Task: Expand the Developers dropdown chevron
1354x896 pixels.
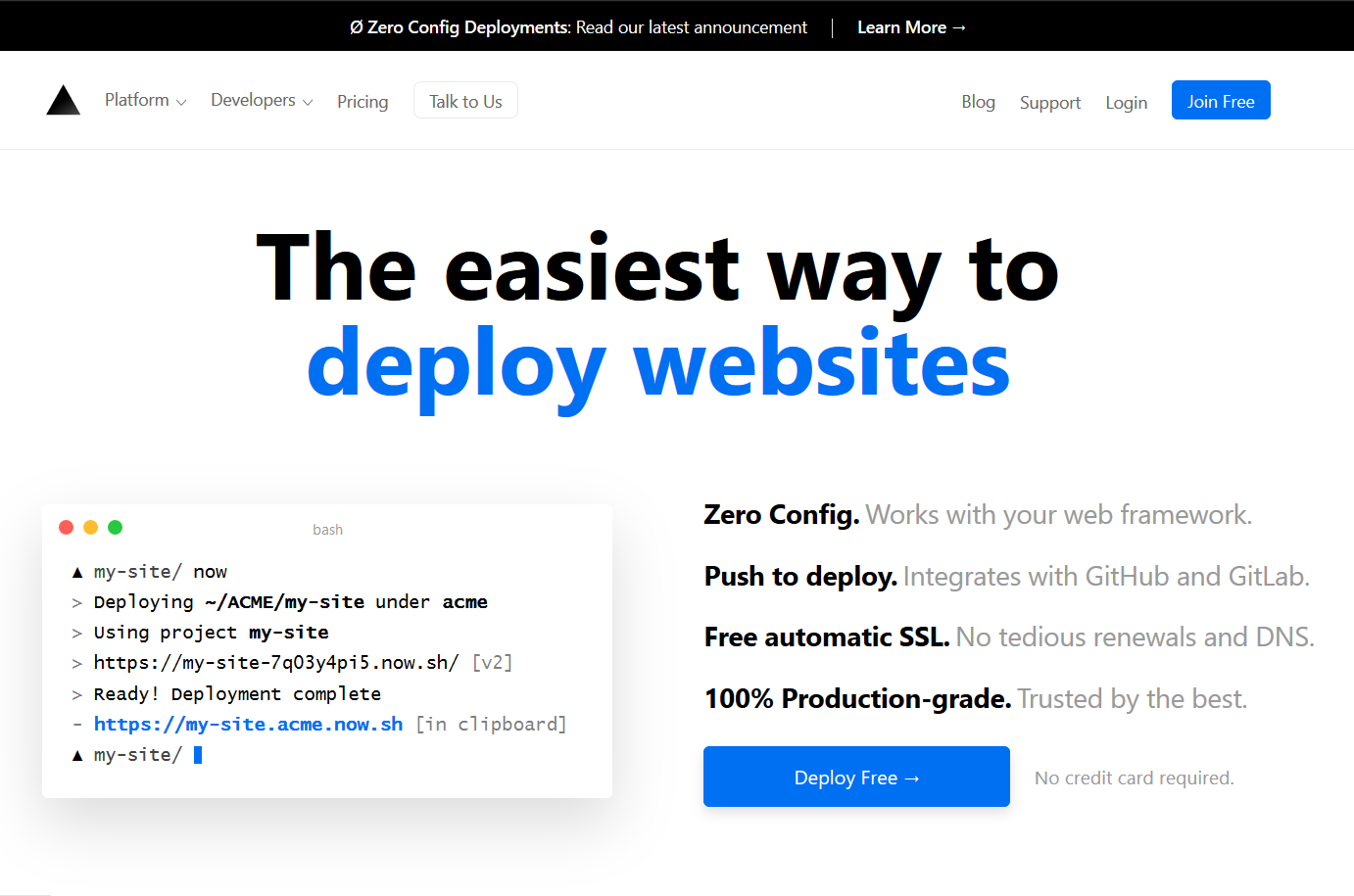Action: (x=308, y=102)
